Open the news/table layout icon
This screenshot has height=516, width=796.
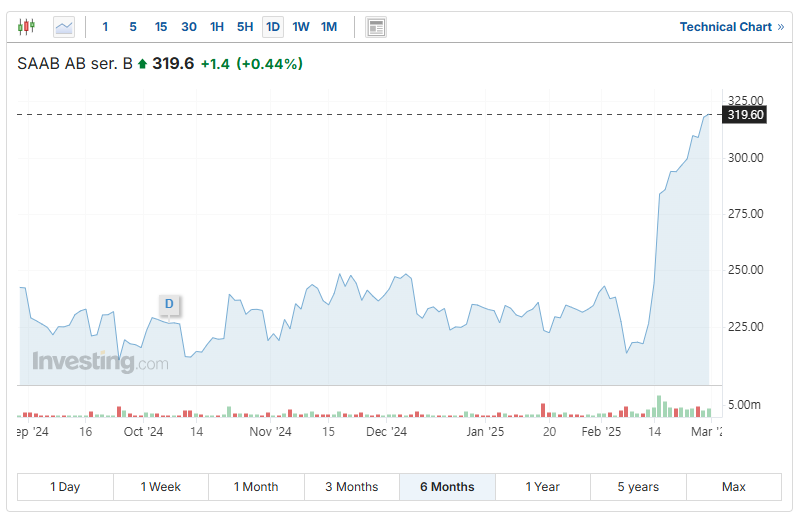click(376, 27)
